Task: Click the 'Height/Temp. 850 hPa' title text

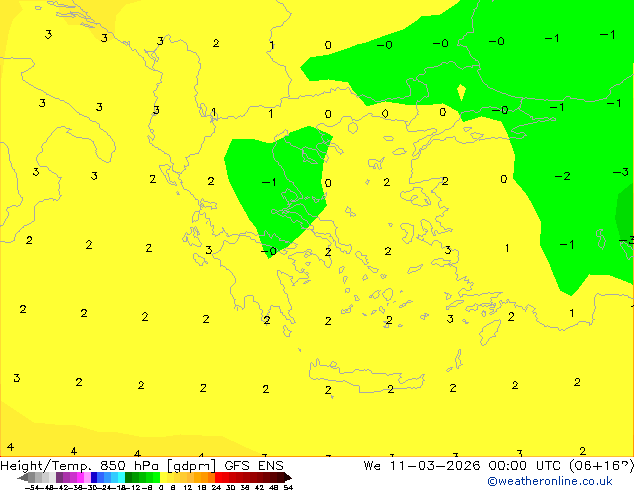Action: (80, 466)
